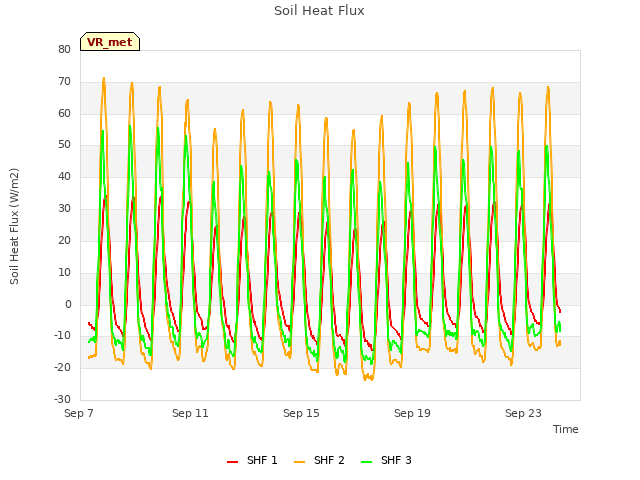
Task: Toggle SHF 2 legend entry
Action: (x=319, y=460)
